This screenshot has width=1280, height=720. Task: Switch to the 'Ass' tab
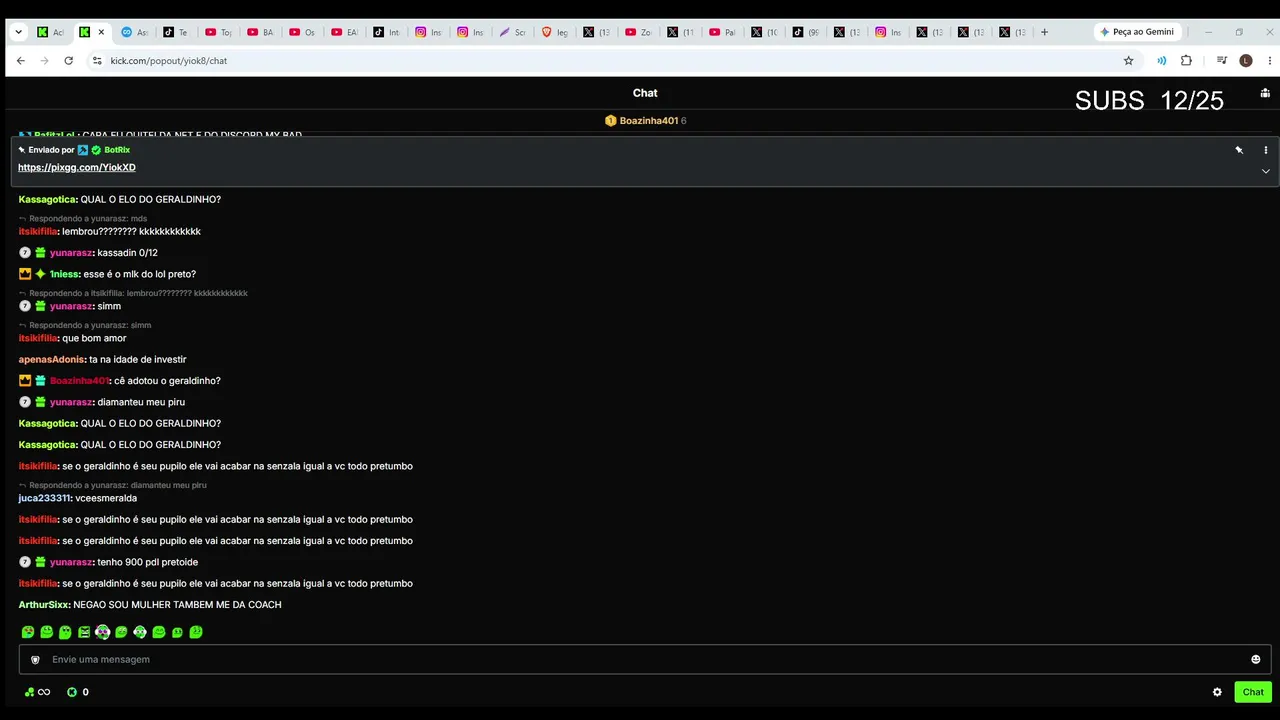coord(135,32)
